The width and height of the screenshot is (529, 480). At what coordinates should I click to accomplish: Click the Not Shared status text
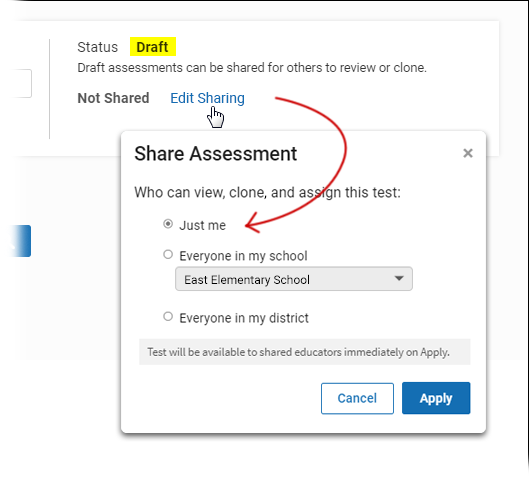tap(113, 98)
